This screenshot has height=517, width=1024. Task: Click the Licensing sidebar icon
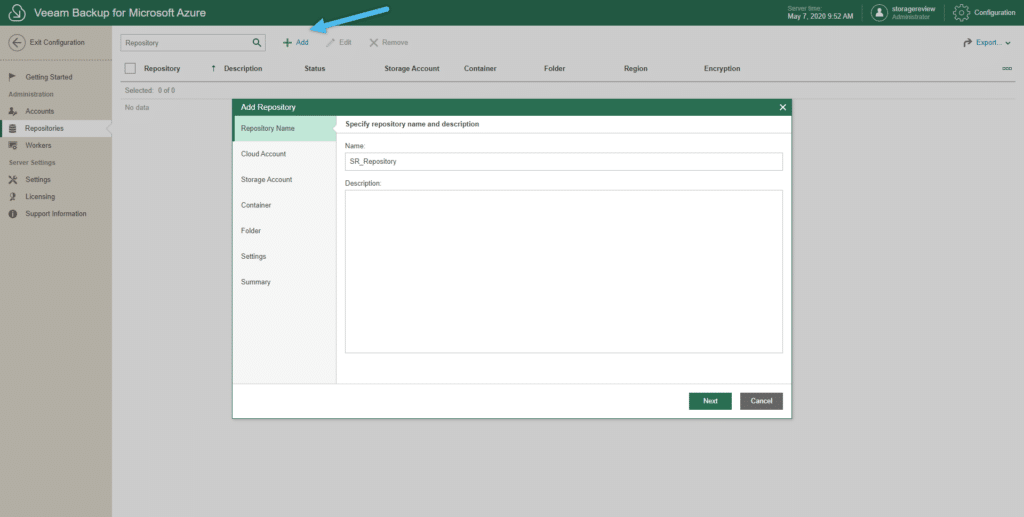click(12, 196)
